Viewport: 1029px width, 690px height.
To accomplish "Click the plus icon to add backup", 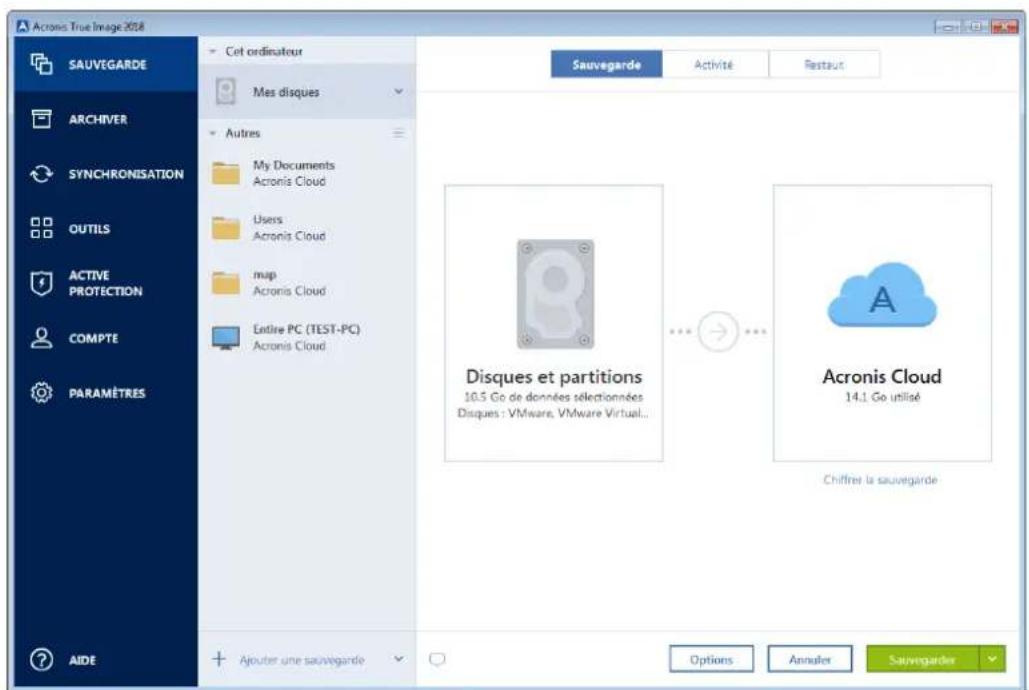I will [219, 659].
